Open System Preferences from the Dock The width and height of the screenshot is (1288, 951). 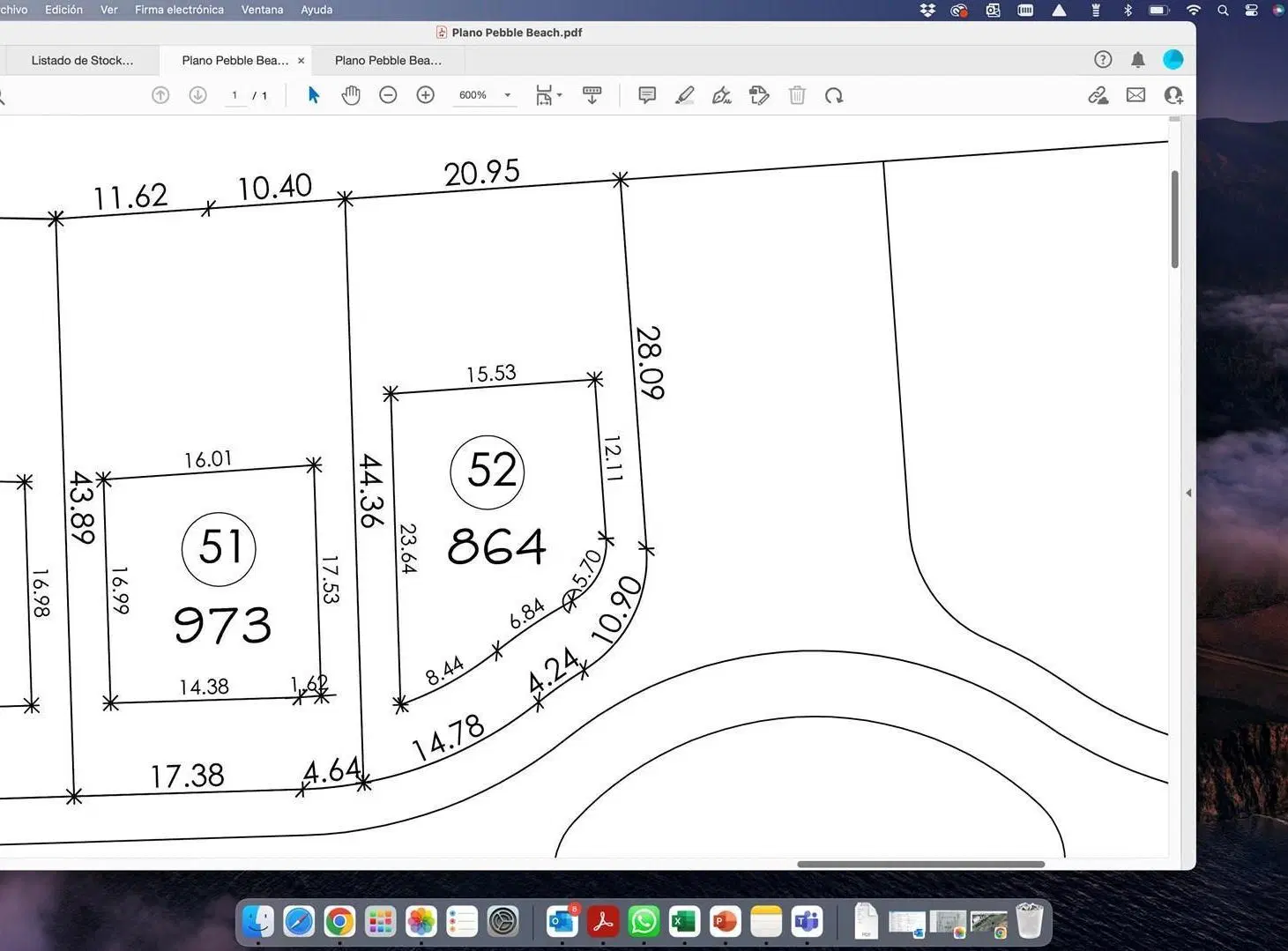click(503, 922)
